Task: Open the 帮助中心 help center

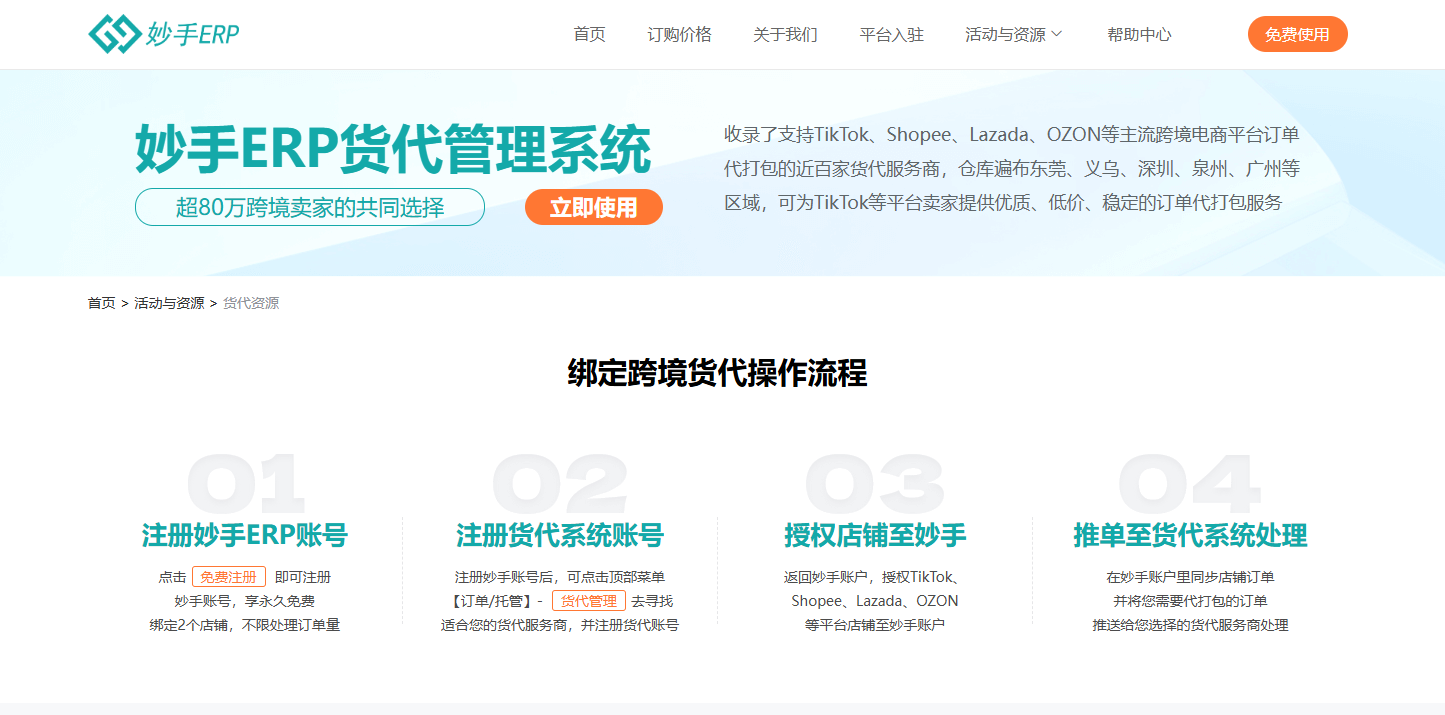Action: [x=1139, y=34]
